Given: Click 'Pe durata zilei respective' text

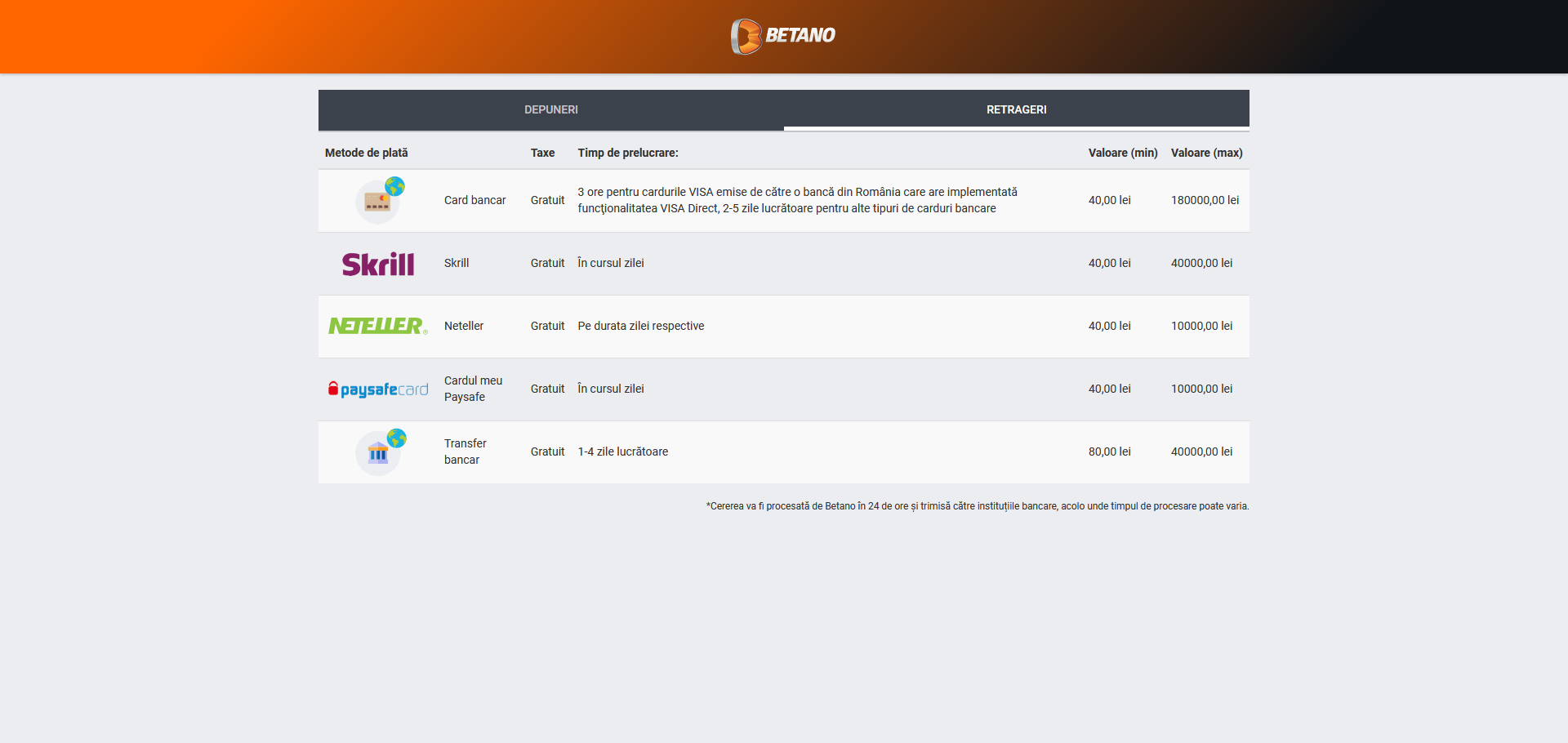Looking at the screenshot, I should point(641,326).
